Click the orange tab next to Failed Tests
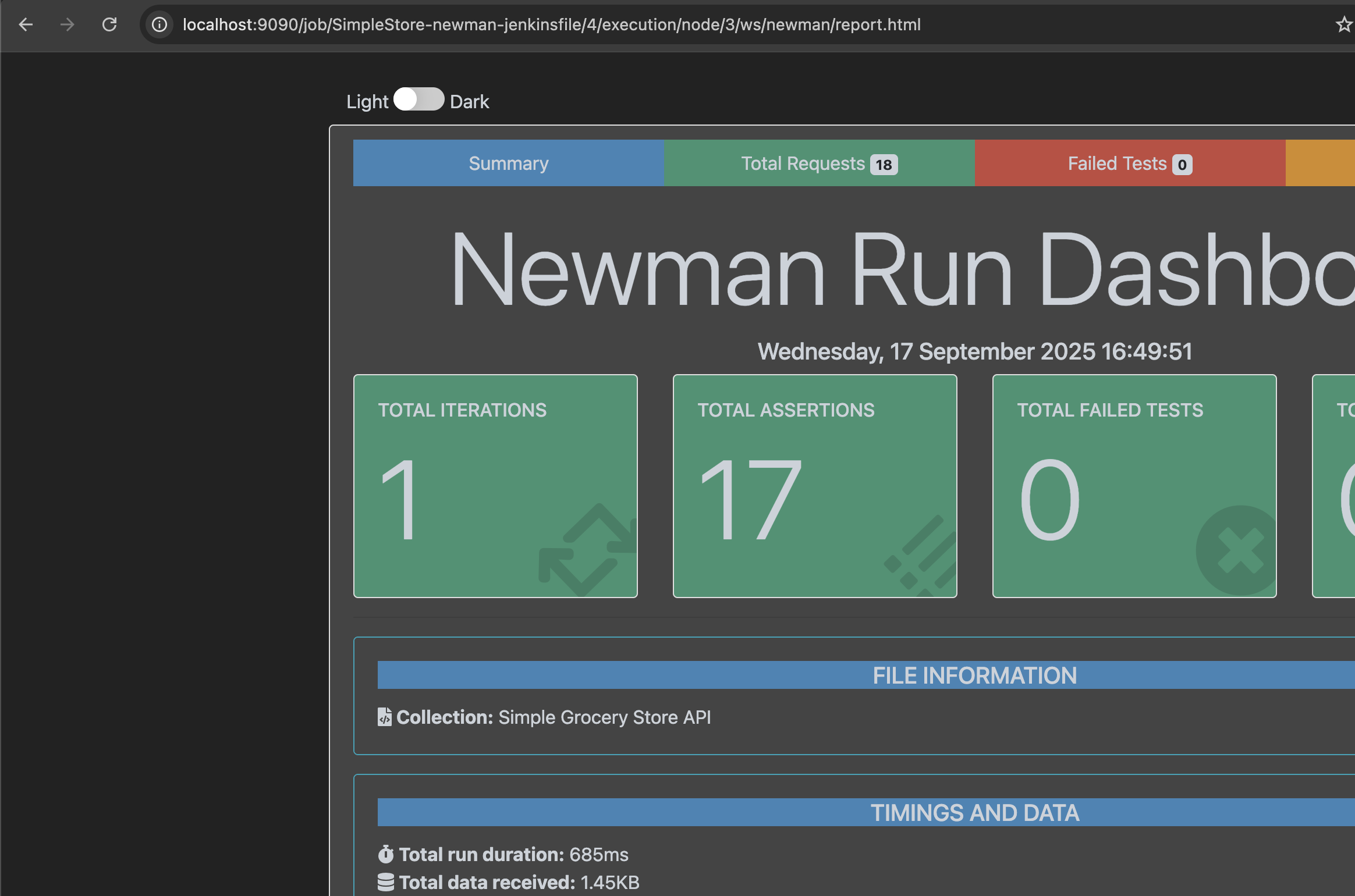1355x896 pixels. (1320, 163)
